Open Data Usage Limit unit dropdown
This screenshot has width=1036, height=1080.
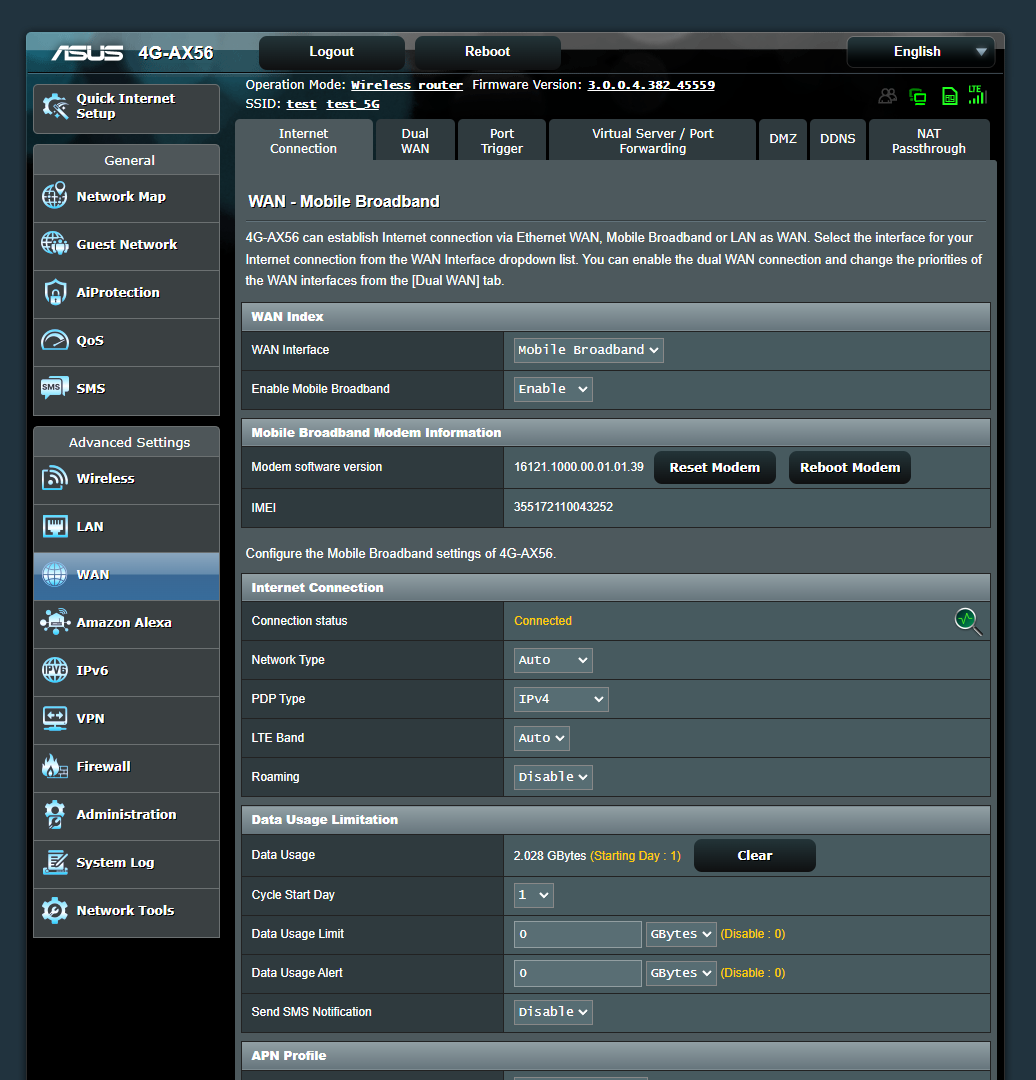pyautogui.click(x=681, y=934)
